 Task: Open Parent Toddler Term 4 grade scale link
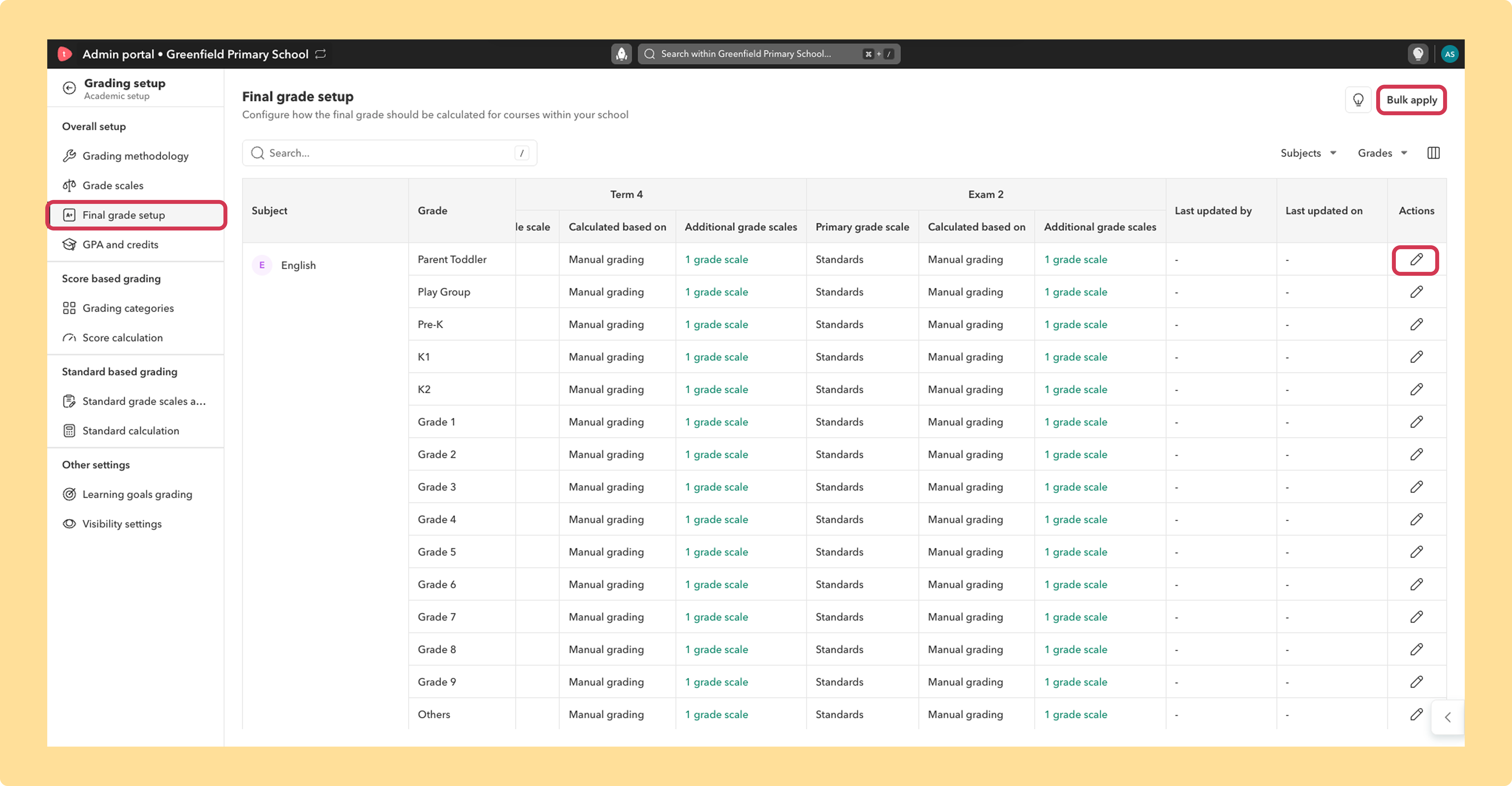716,260
